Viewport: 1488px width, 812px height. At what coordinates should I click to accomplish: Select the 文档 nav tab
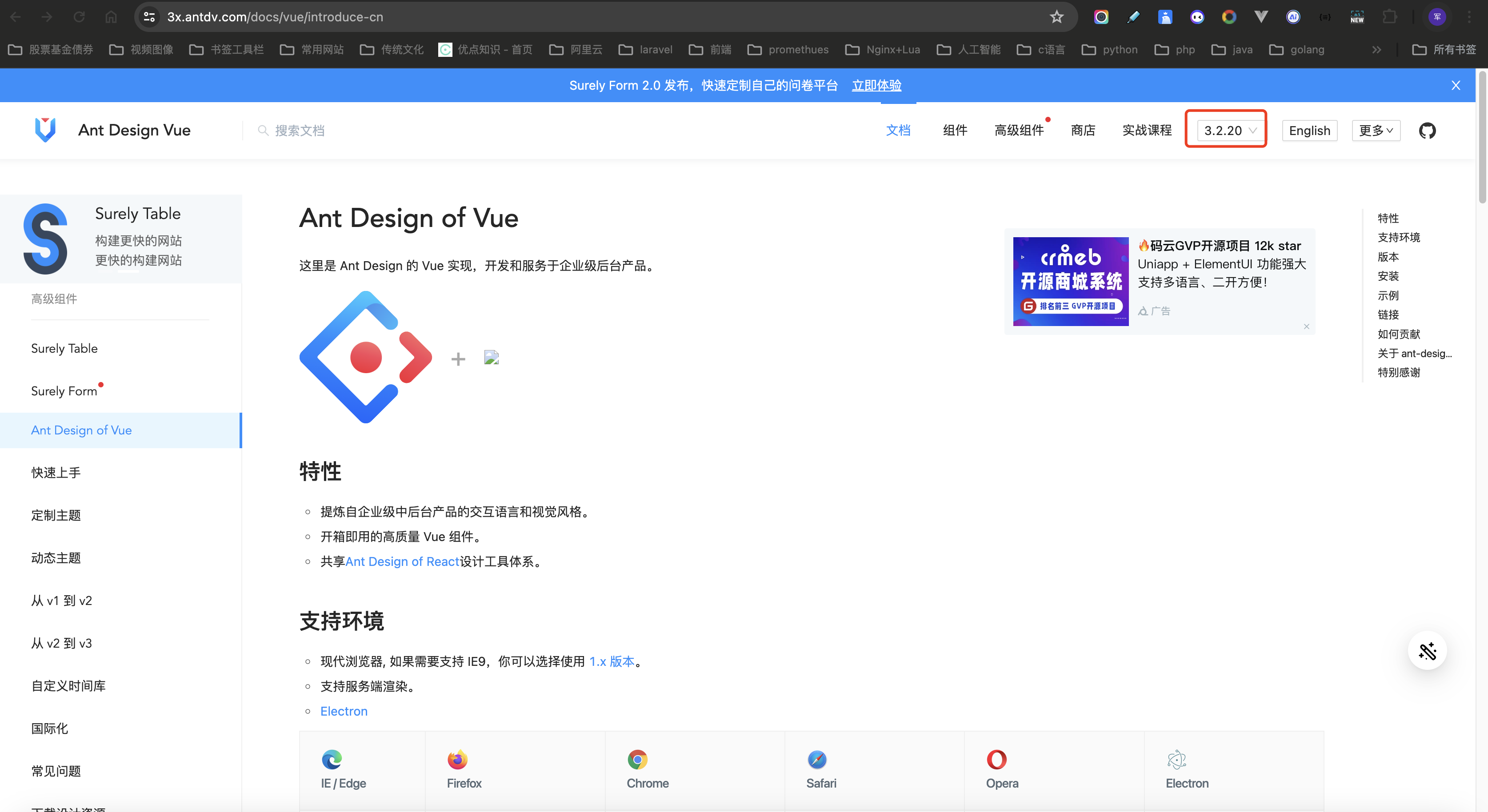coord(898,131)
